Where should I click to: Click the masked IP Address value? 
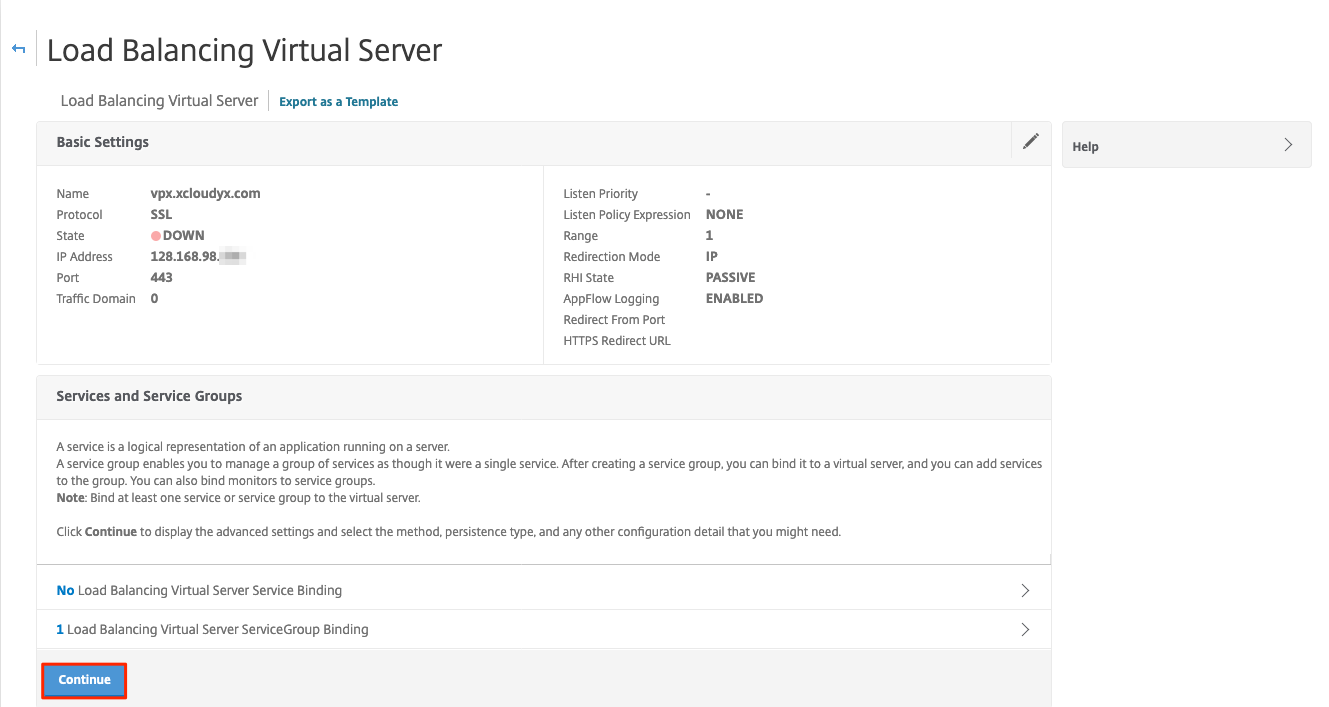(x=218, y=256)
